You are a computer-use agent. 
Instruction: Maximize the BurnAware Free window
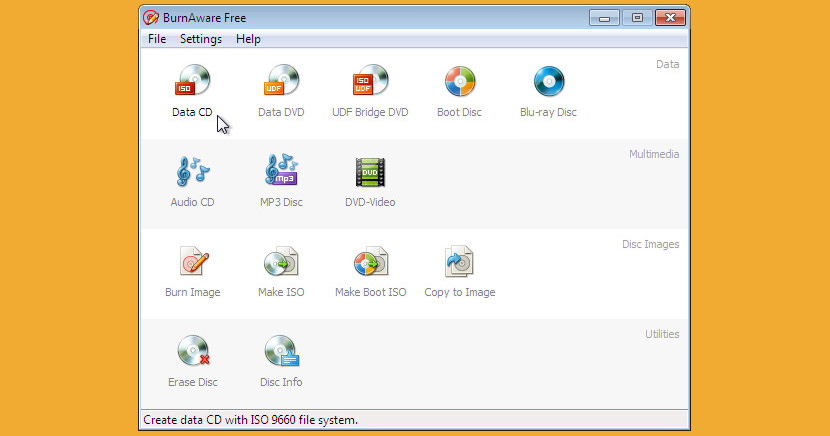[x=637, y=18]
